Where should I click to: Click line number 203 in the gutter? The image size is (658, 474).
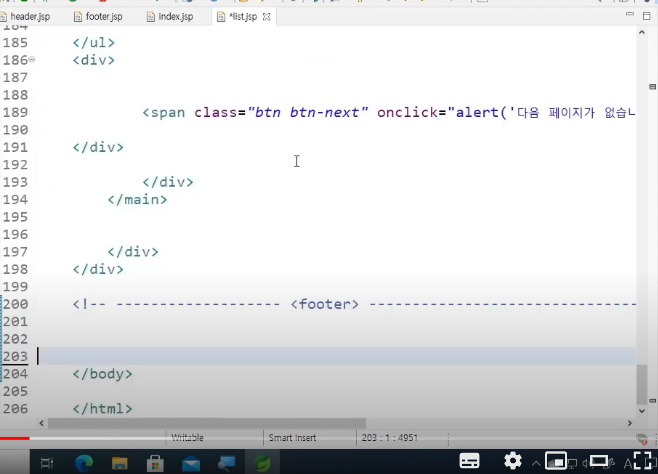coord(16,356)
